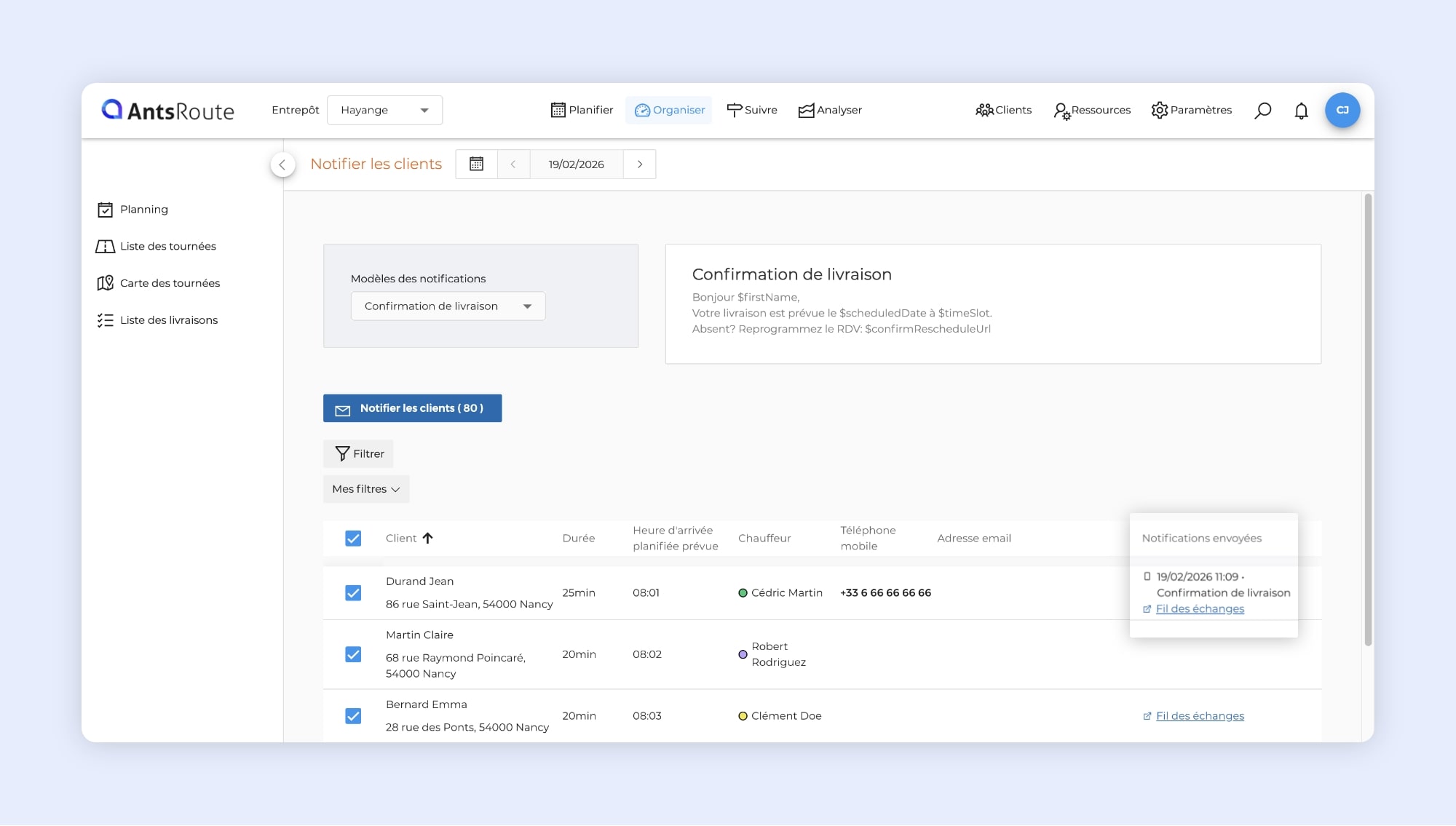1456x826 pixels.
Task: Click Cédric Martin's green driver color dot
Action: [743, 593]
